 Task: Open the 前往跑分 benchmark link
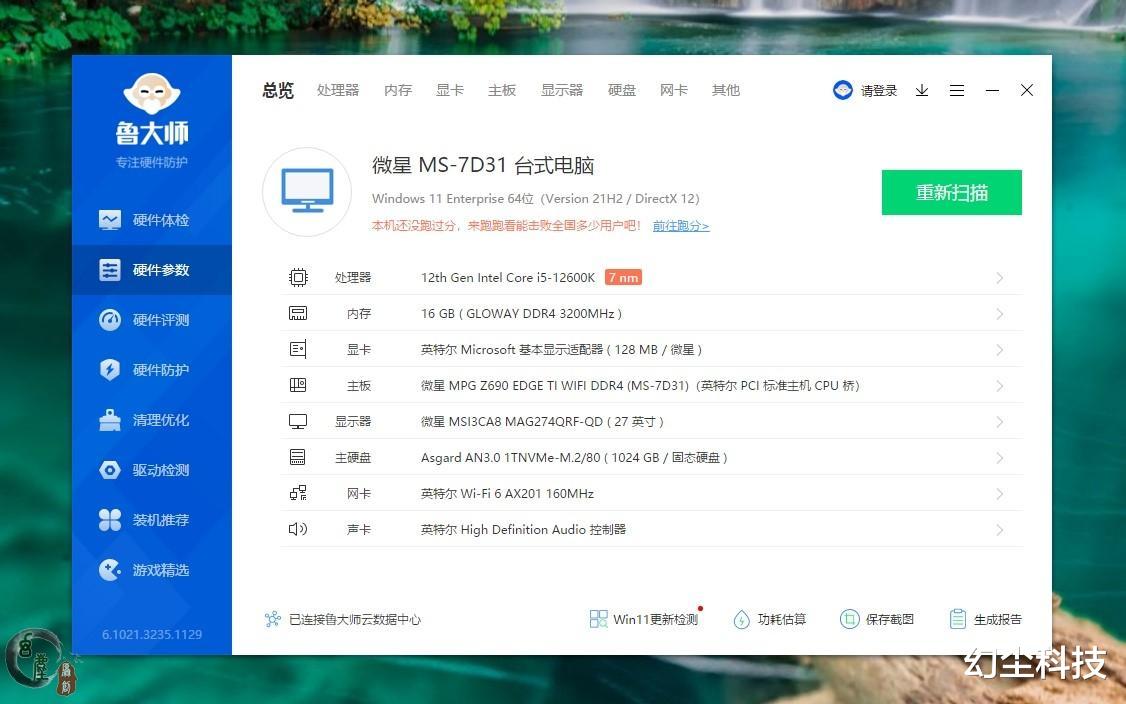681,226
